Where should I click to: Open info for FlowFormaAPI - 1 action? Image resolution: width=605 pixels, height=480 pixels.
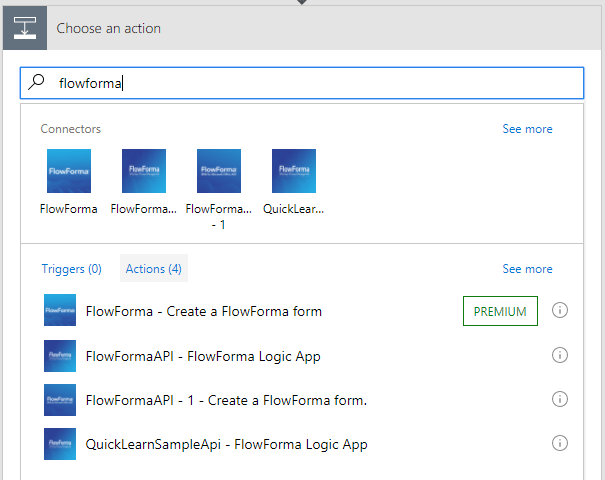[559, 399]
